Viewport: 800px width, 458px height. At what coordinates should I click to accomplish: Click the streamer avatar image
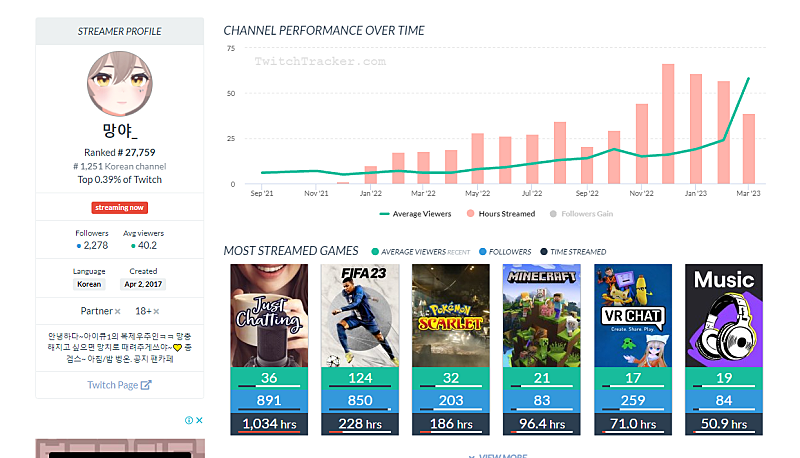[120, 84]
